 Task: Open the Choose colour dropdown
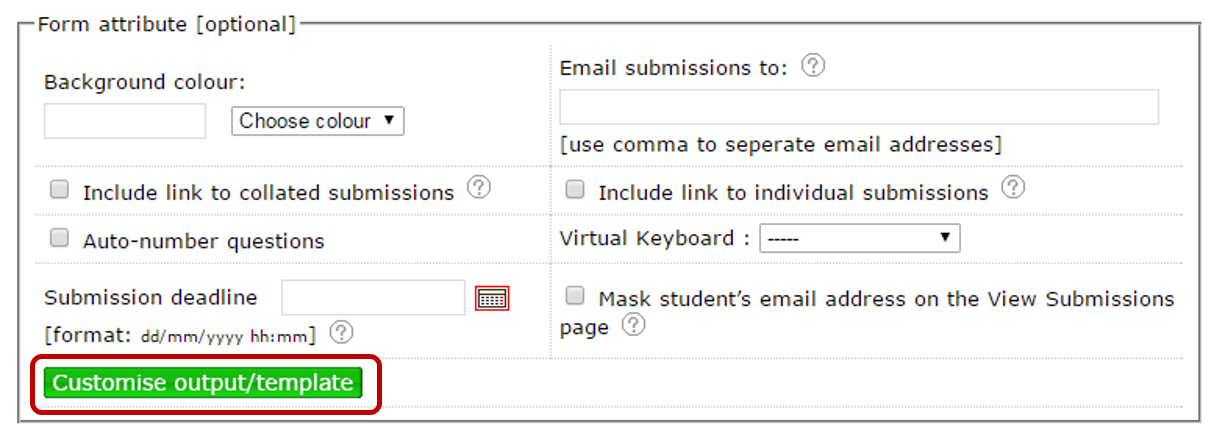(317, 121)
